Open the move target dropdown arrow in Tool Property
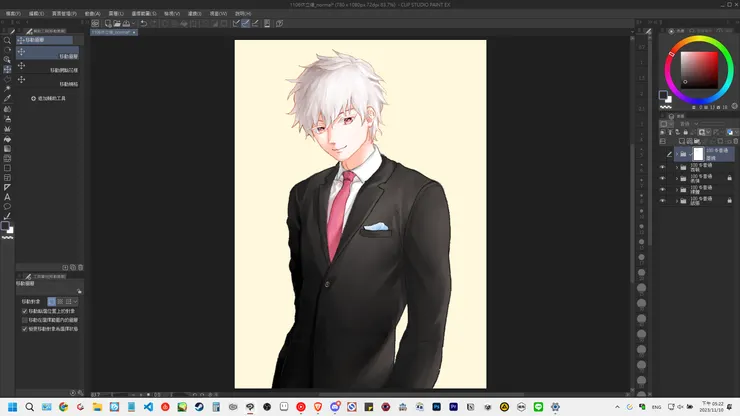Screen dimensions: 740x416 pyautogui.click(x=76, y=301)
